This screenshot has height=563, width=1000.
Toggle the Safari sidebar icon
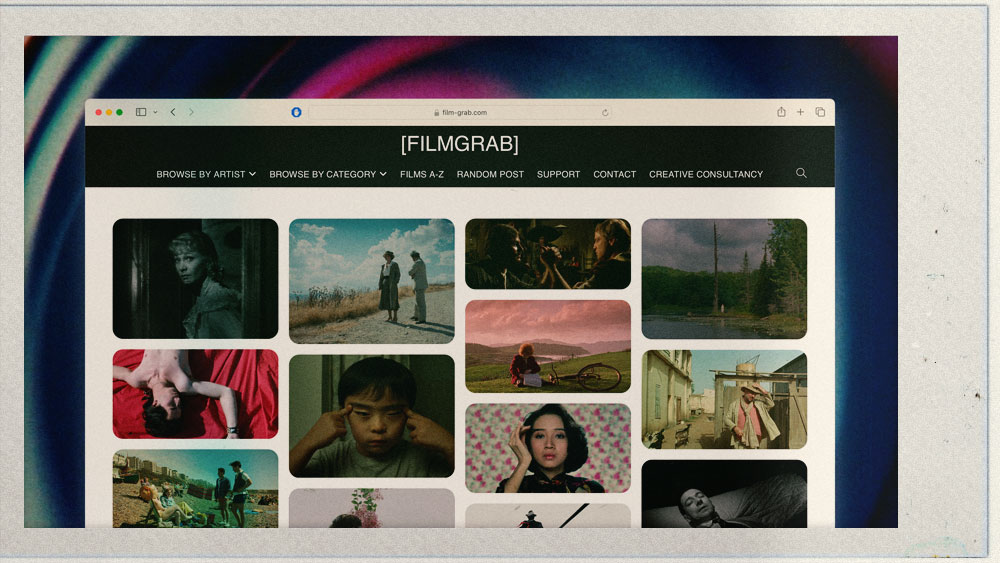click(x=141, y=112)
